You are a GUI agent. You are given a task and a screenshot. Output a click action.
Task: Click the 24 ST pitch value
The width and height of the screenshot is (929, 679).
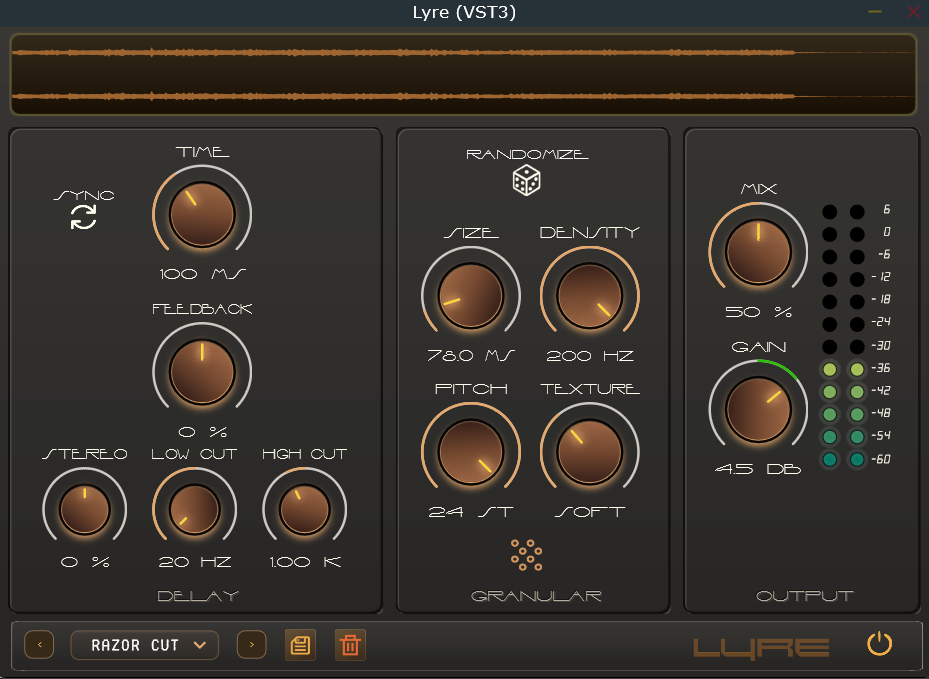(x=471, y=512)
